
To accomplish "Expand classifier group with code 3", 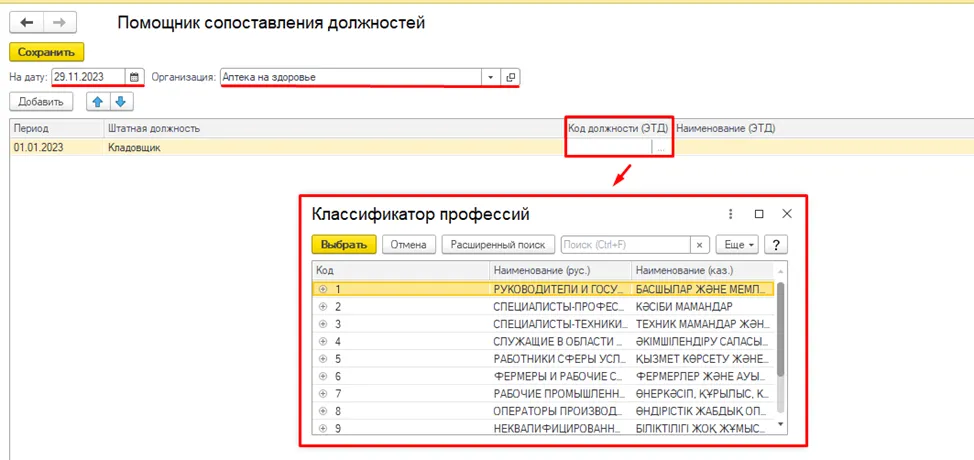I will click(x=322, y=324).
